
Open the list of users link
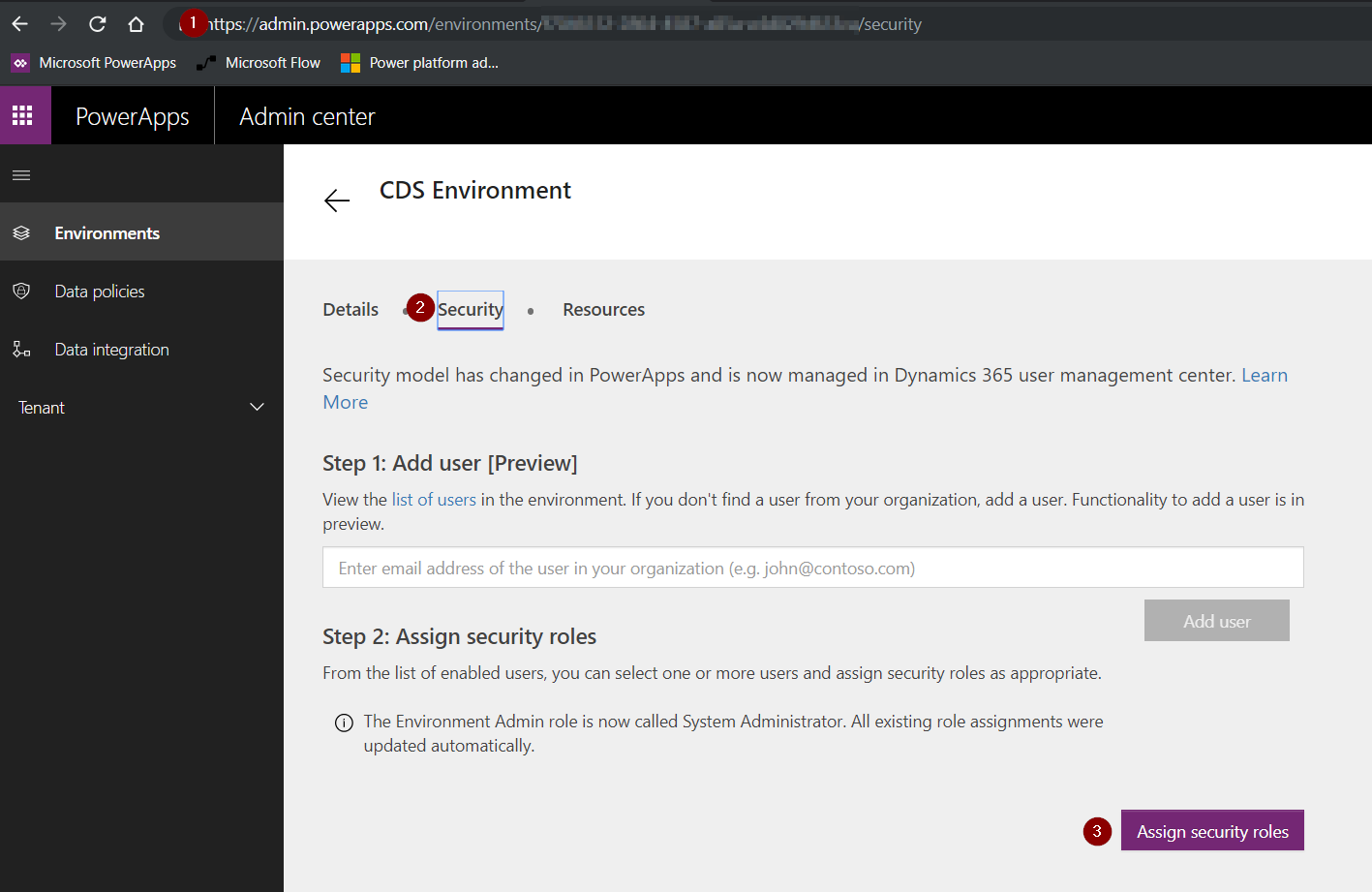[434, 500]
